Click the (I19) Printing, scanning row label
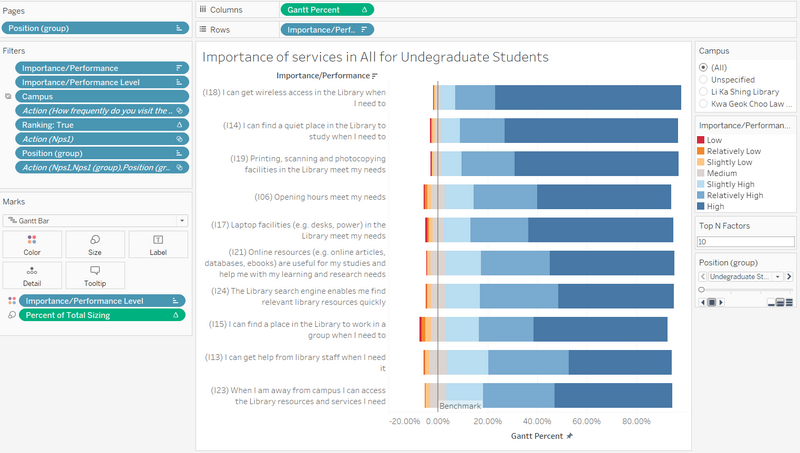This screenshot has width=800, height=453. (308, 164)
